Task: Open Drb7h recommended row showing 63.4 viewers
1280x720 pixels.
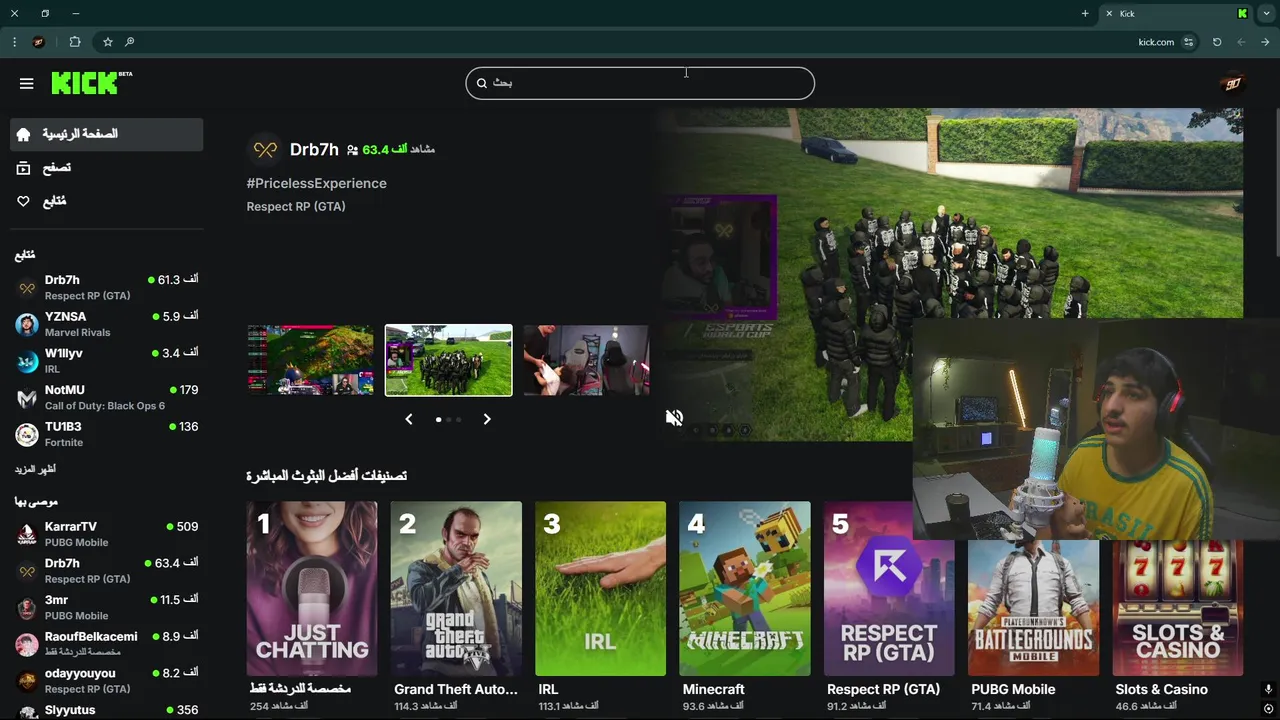Action: (106, 571)
